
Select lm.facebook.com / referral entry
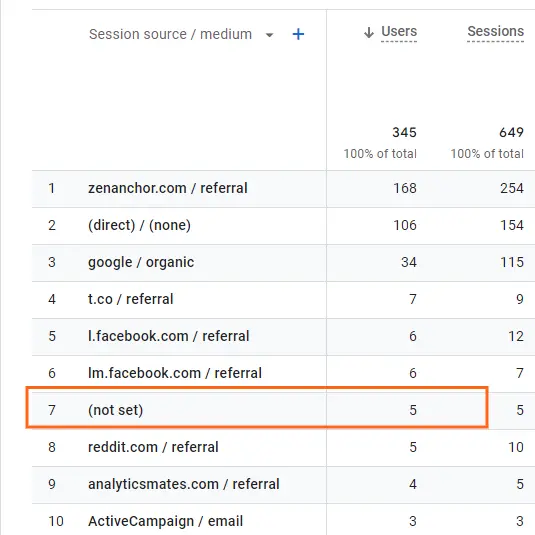284,374
